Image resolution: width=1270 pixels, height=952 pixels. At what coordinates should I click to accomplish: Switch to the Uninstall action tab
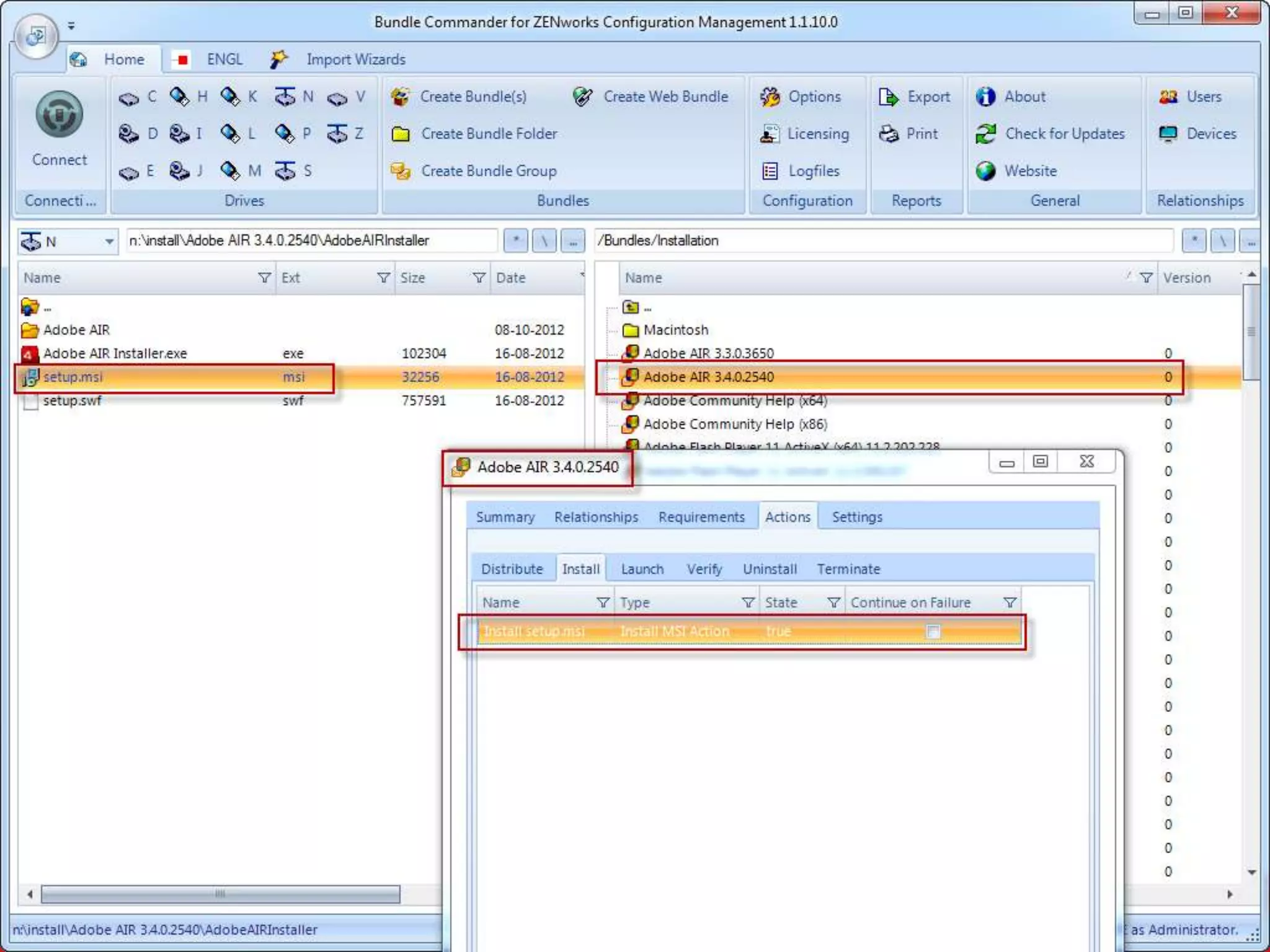coord(770,569)
